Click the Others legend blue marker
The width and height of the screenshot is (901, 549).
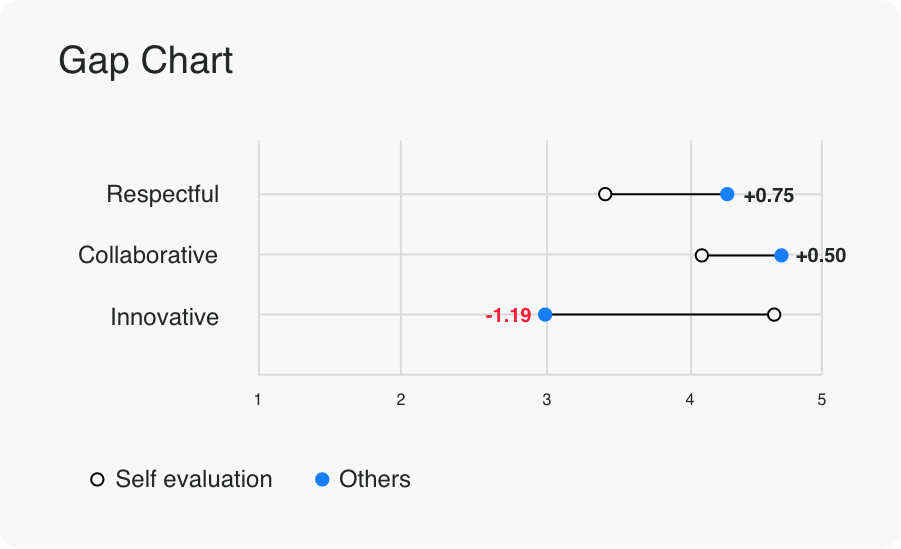click(x=322, y=480)
